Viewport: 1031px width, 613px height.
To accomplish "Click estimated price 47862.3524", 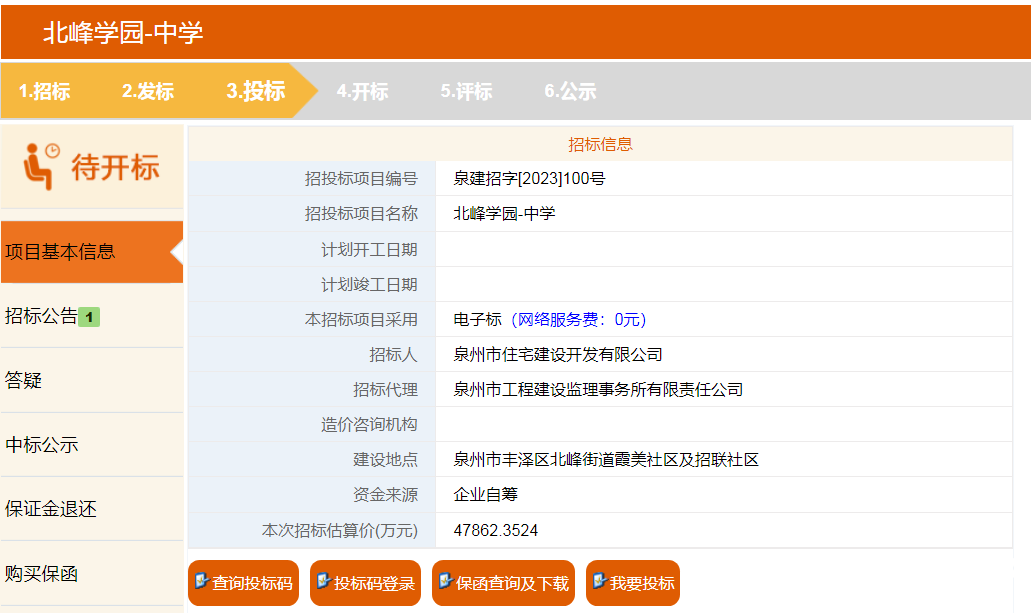I will pos(496,530).
